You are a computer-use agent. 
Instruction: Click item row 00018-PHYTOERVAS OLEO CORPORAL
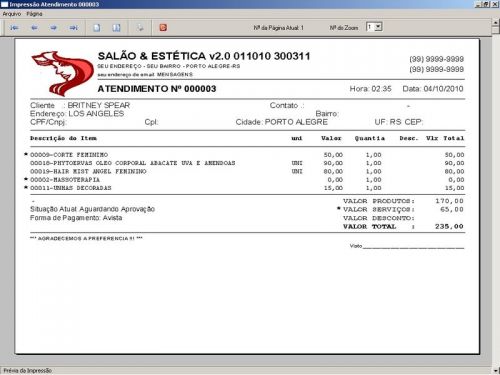(x=247, y=163)
